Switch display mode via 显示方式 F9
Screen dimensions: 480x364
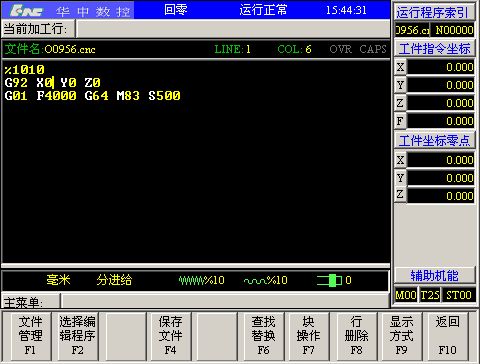coord(402,336)
